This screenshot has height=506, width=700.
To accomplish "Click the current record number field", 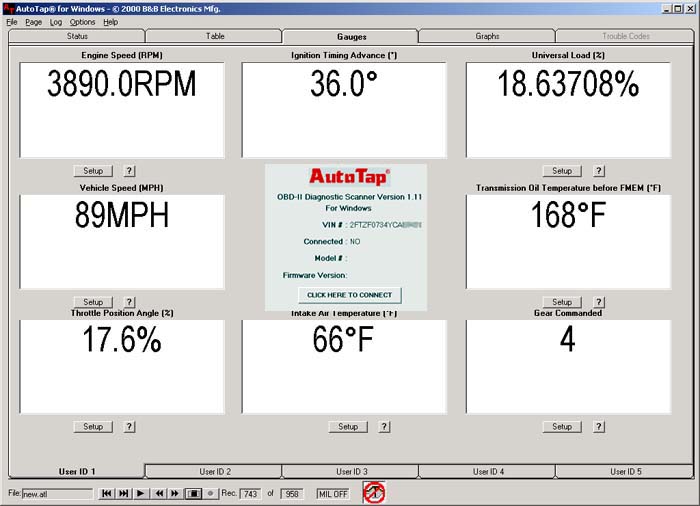I will pos(250,493).
